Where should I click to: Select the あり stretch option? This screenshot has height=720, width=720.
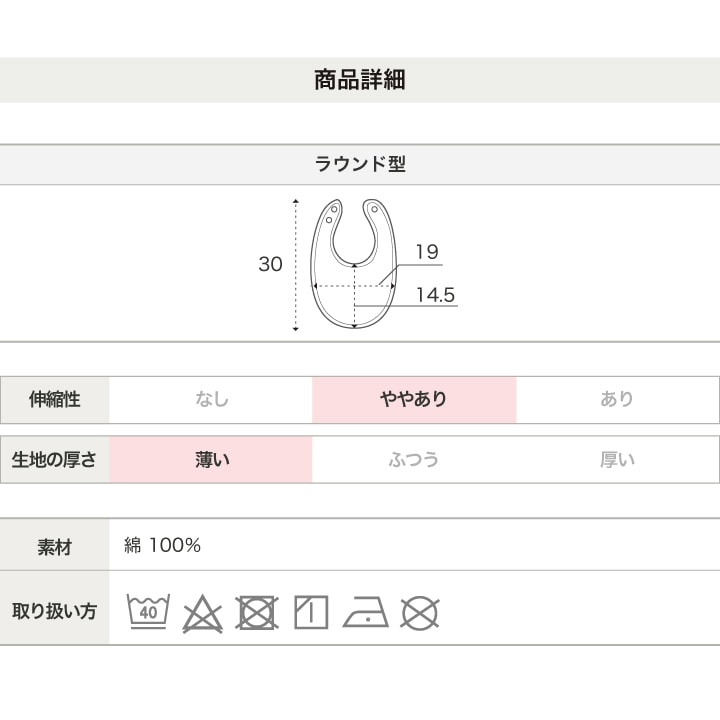pyautogui.click(x=617, y=399)
